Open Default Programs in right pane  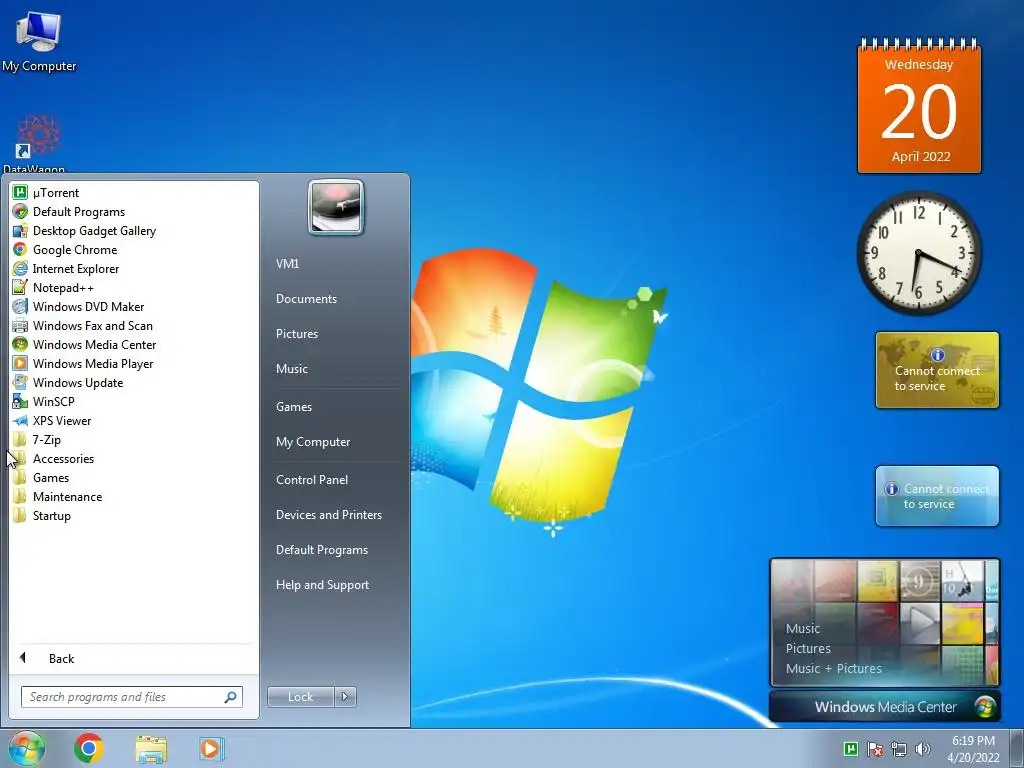click(x=322, y=550)
